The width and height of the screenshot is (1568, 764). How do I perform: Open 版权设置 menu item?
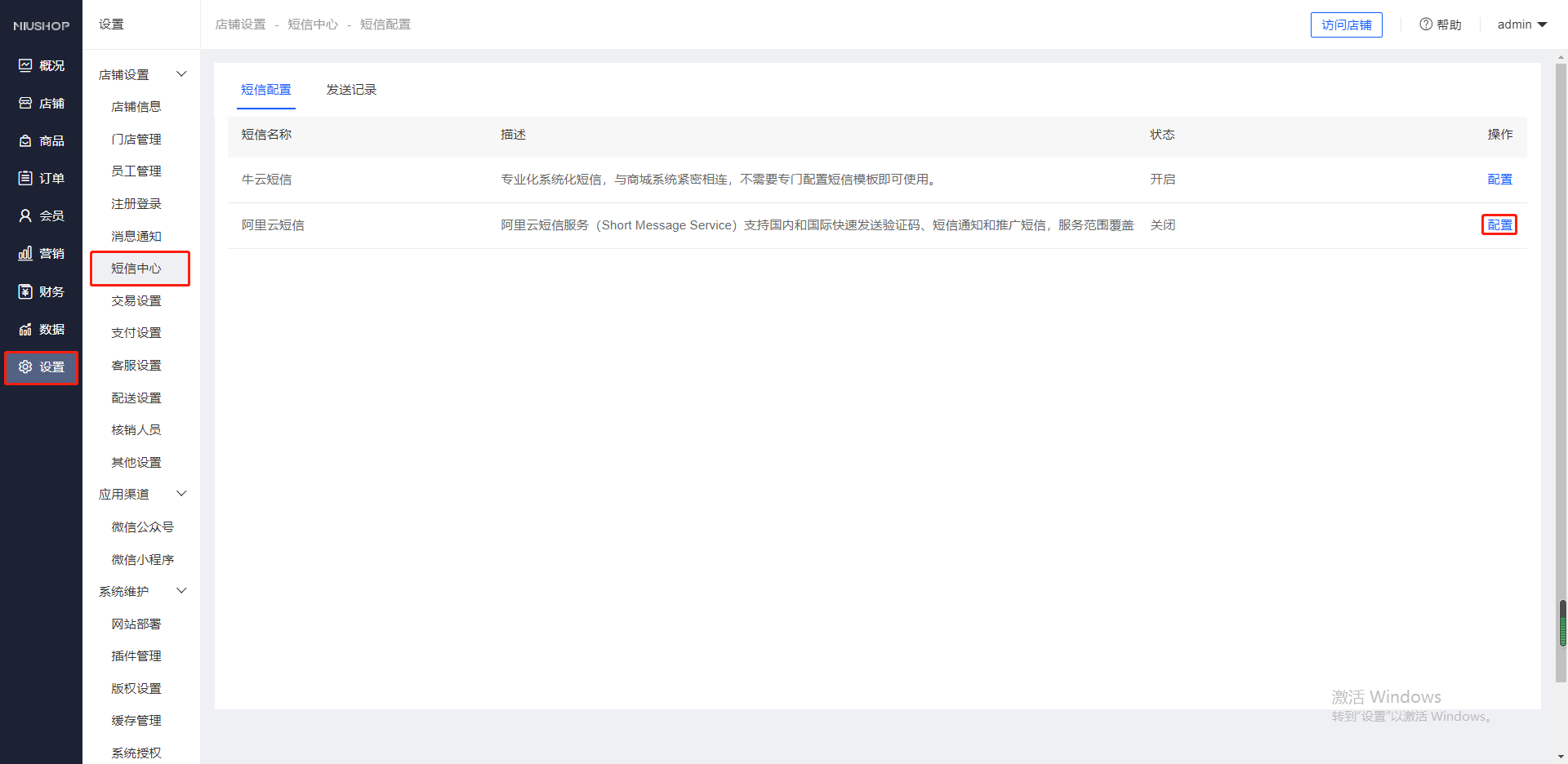coord(136,689)
